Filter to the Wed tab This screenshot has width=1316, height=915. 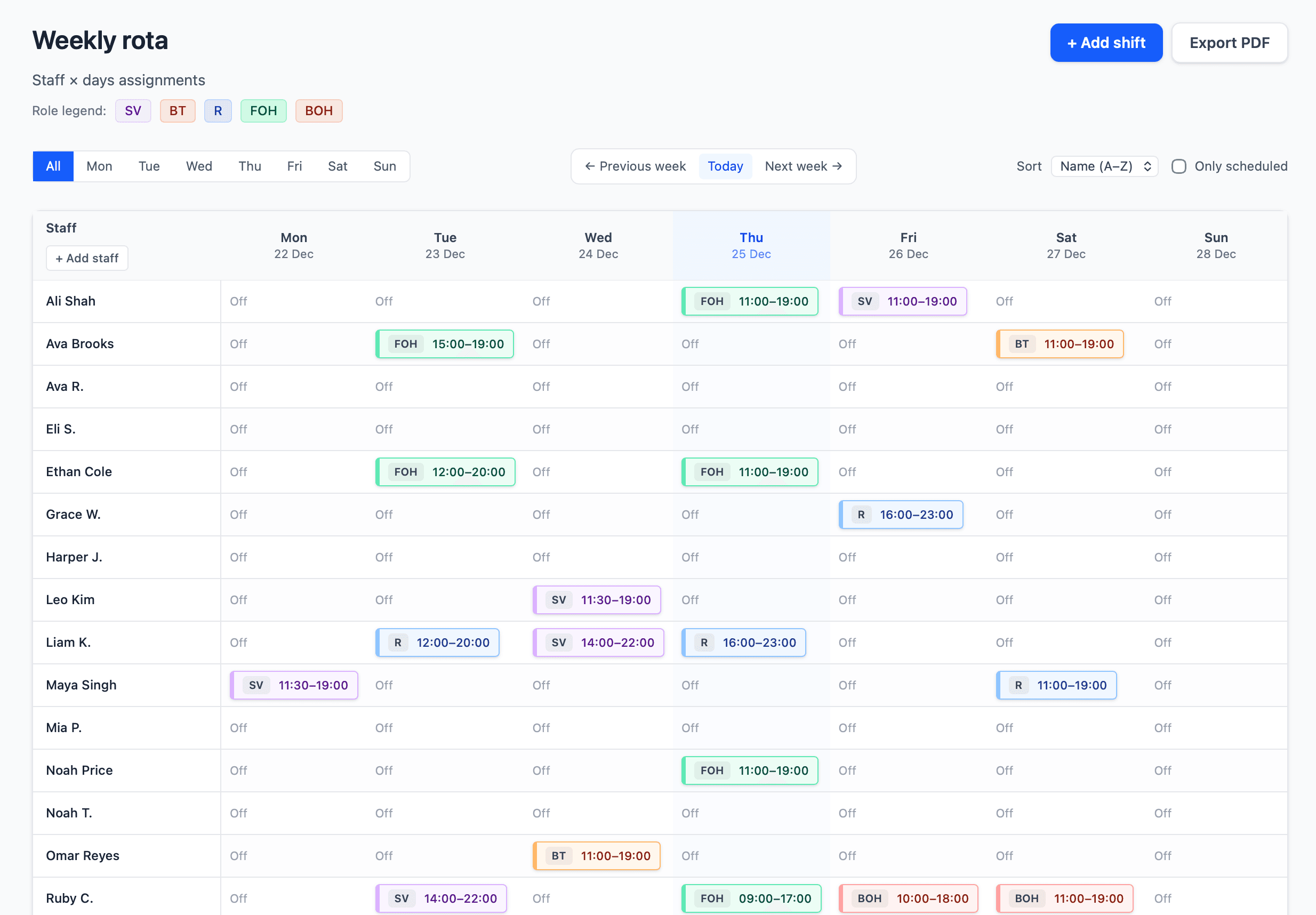[199, 166]
